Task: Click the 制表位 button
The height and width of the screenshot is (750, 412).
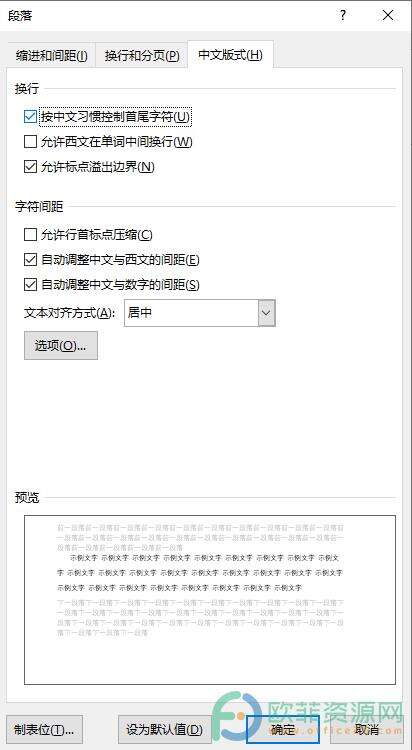Action: pyautogui.click(x=45, y=729)
